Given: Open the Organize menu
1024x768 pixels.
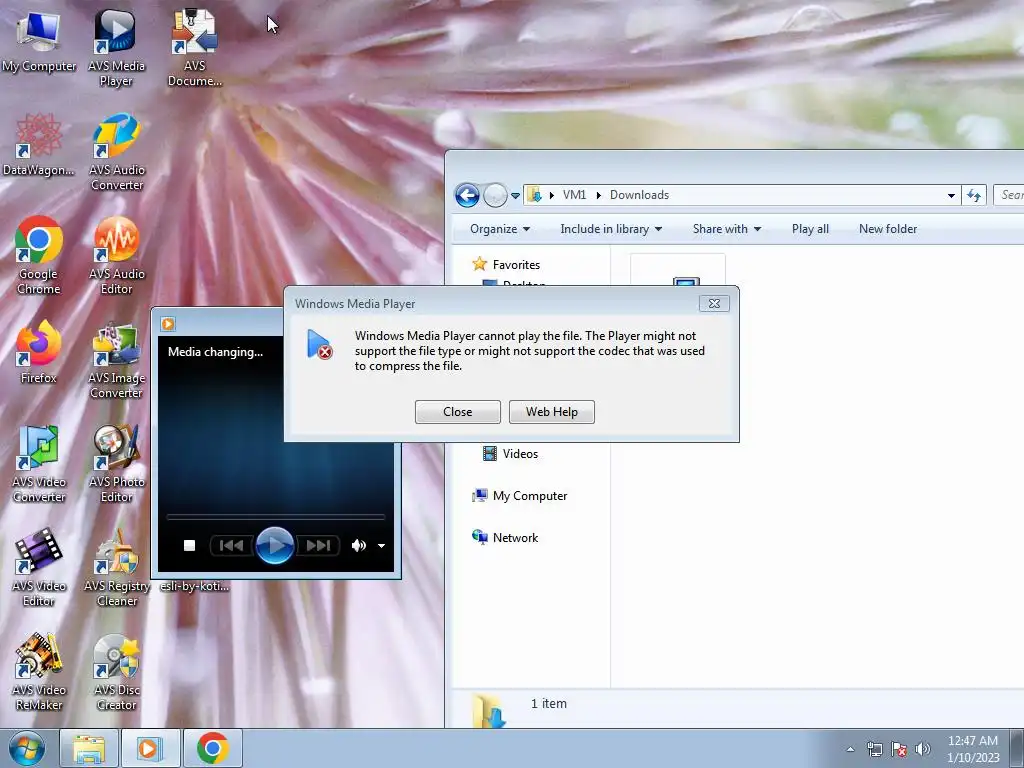Looking at the screenshot, I should click(x=500, y=229).
